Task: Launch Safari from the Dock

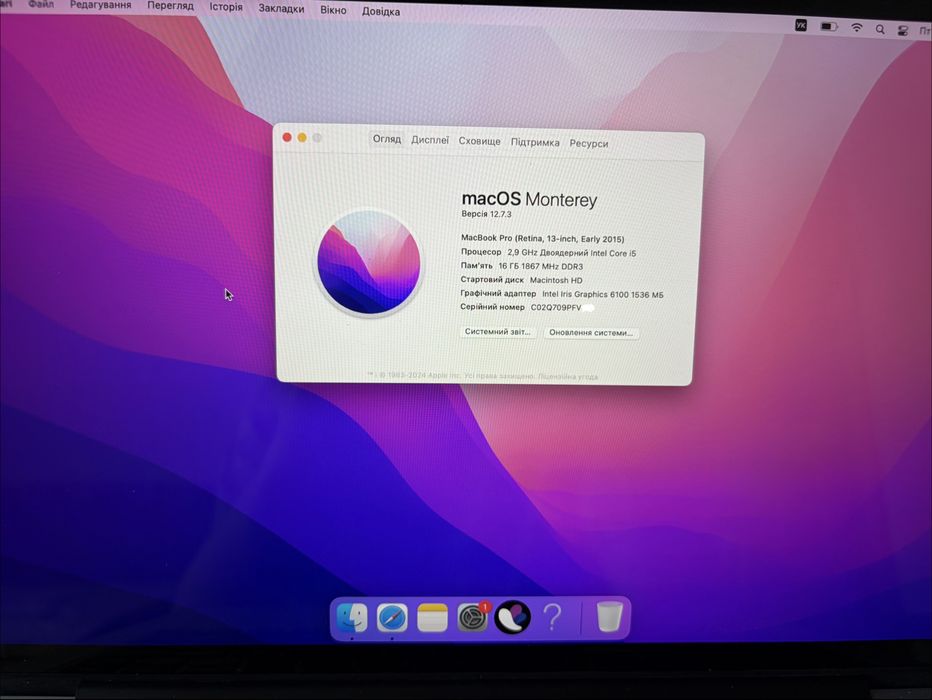Action: pos(392,618)
